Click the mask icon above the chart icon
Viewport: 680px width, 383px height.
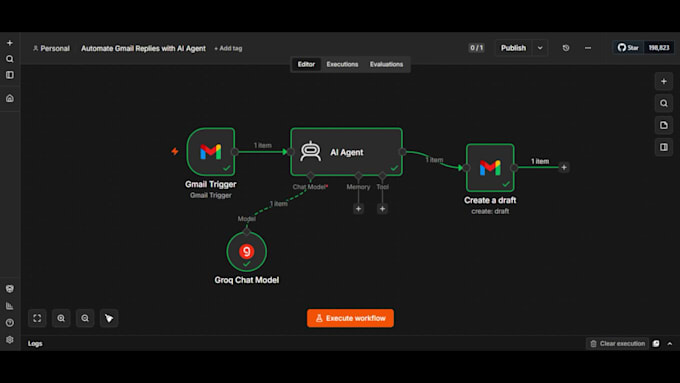click(10, 289)
